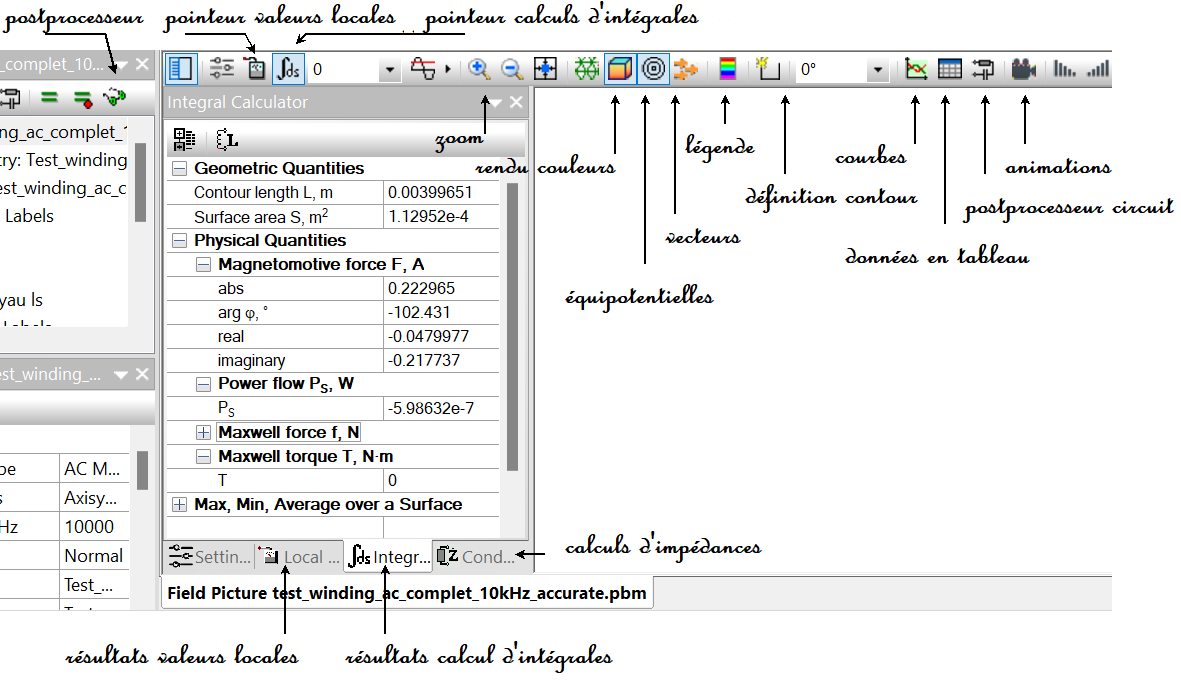Start the animation camera icon
This screenshot has height=683, width=1181.
click(x=1023, y=69)
